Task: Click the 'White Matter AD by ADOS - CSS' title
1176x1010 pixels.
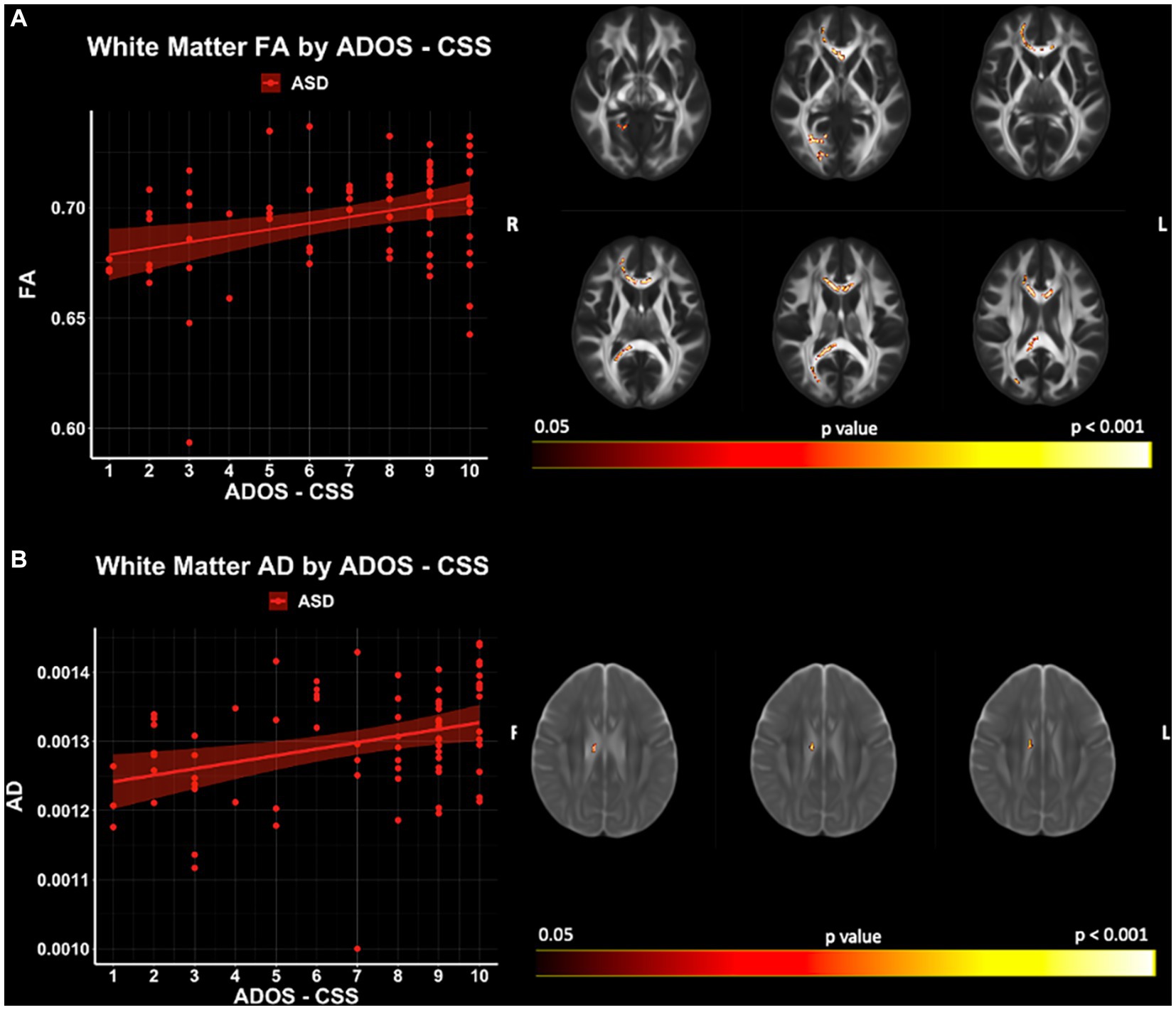Action: [x=292, y=566]
